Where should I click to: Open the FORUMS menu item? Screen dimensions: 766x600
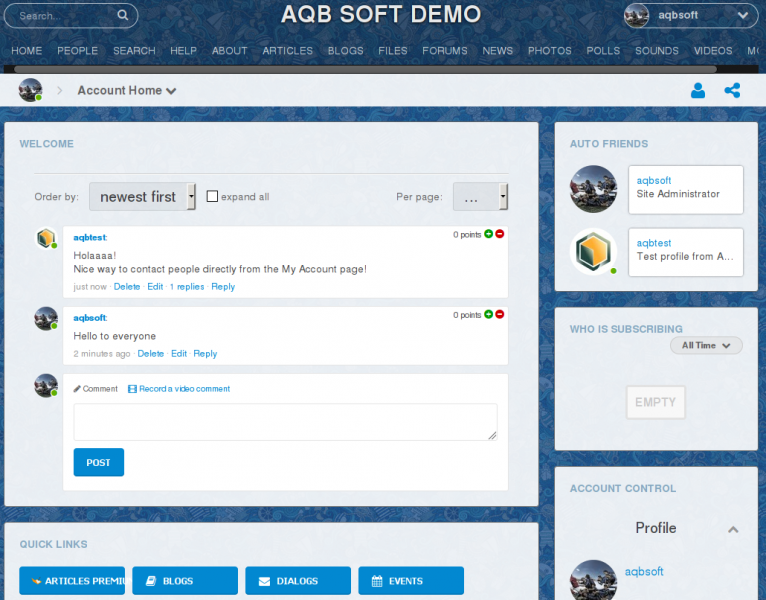tap(444, 51)
